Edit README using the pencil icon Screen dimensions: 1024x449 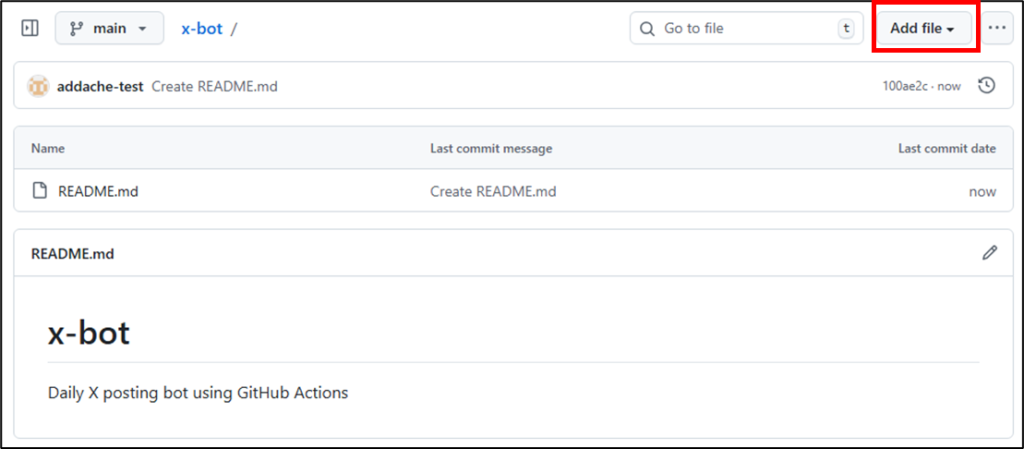coord(989,253)
